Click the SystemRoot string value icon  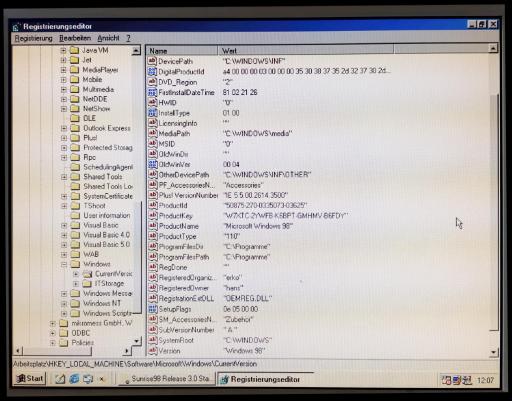(x=153, y=340)
